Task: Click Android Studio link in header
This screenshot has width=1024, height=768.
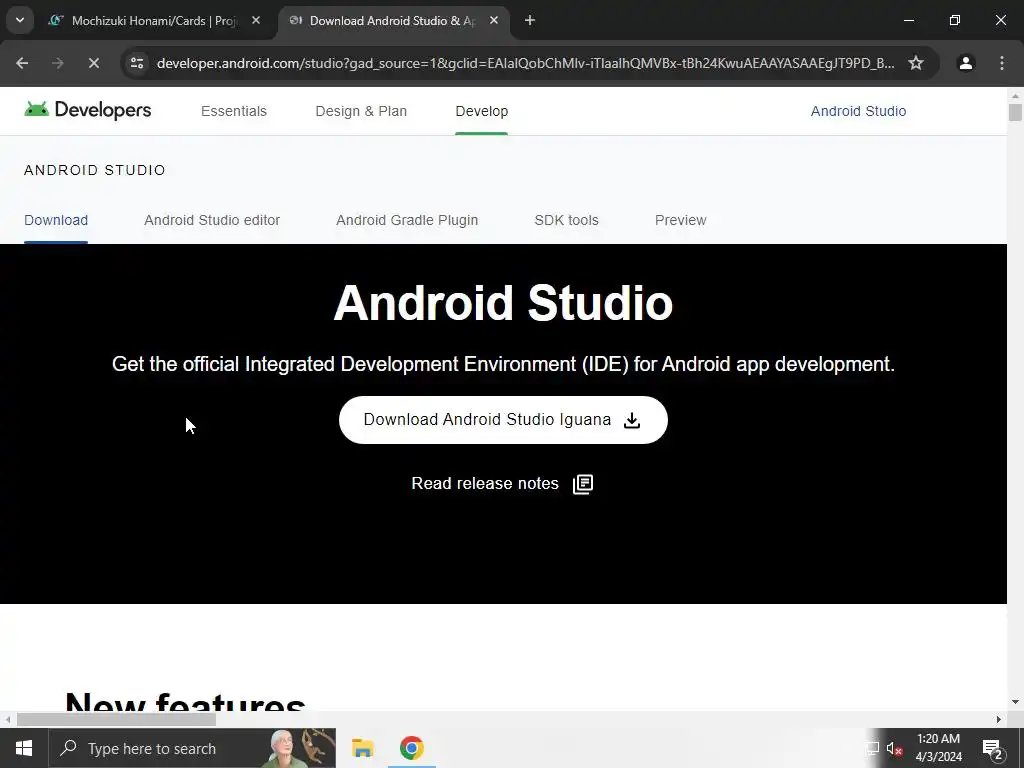Action: (858, 111)
